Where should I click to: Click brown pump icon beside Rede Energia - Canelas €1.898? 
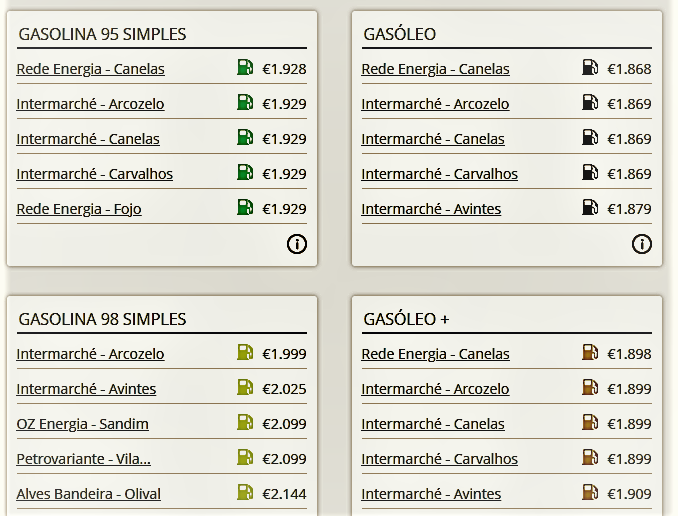click(x=590, y=352)
